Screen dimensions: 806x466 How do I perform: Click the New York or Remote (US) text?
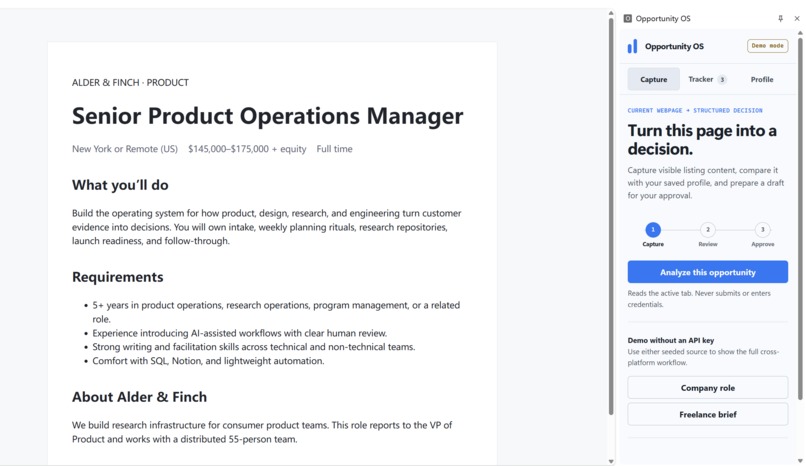(x=124, y=149)
